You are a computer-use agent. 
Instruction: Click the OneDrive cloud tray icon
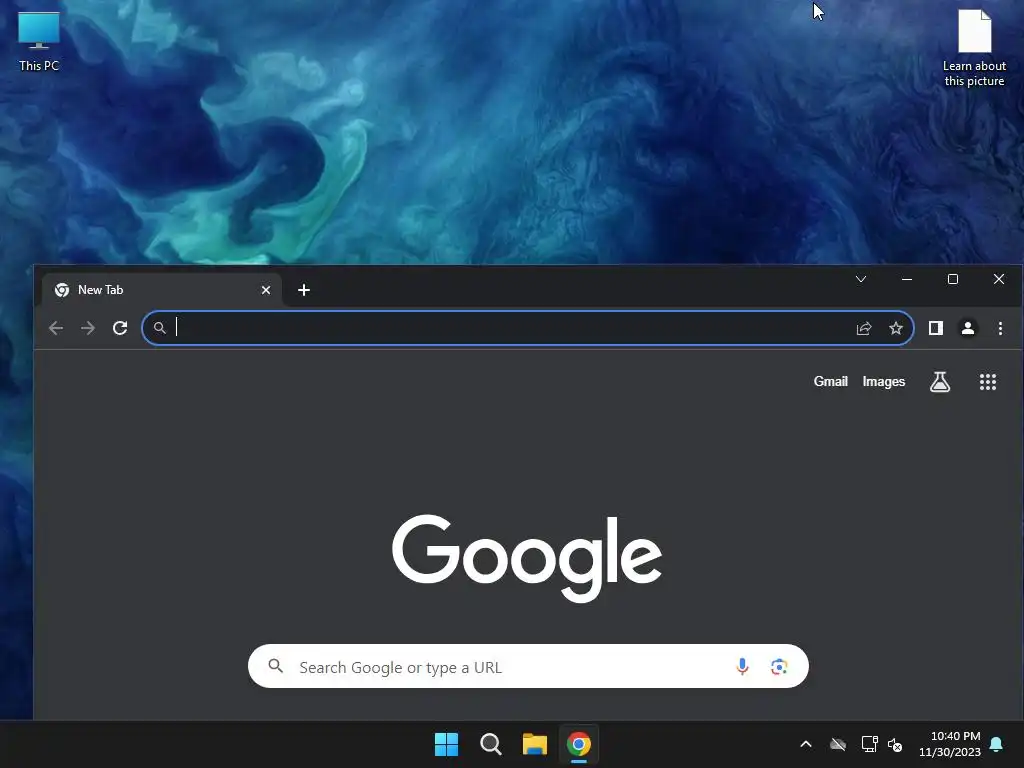tap(838, 744)
